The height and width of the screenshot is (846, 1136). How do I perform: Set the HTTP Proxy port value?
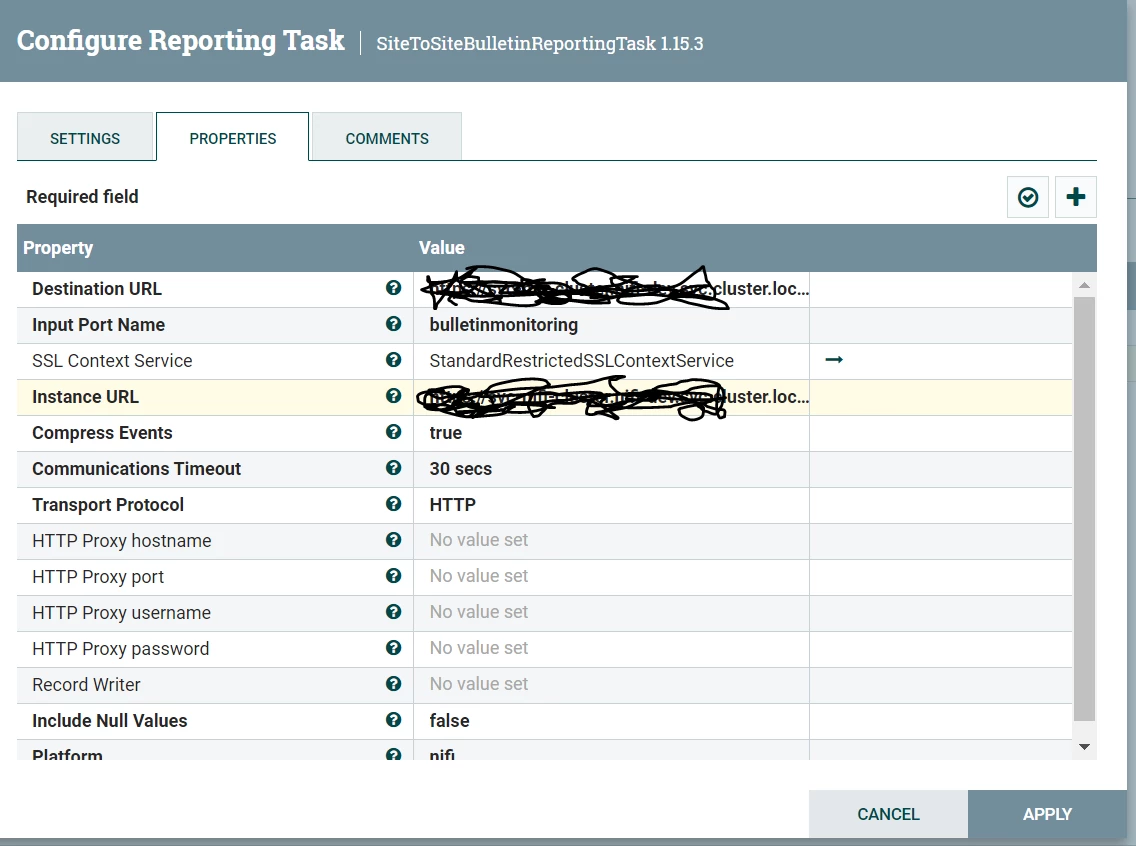pyautogui.click(x=611, y=577)
